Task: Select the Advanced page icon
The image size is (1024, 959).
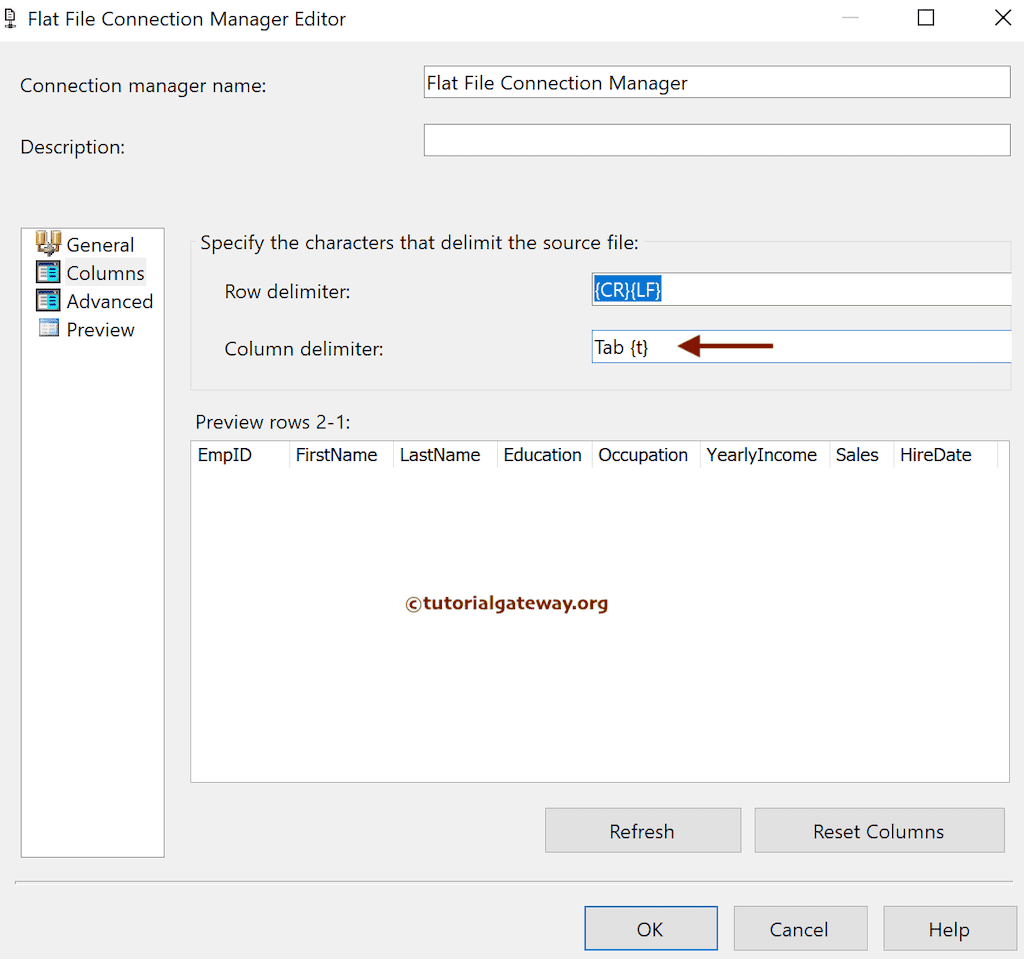Action: pos(48,300)
